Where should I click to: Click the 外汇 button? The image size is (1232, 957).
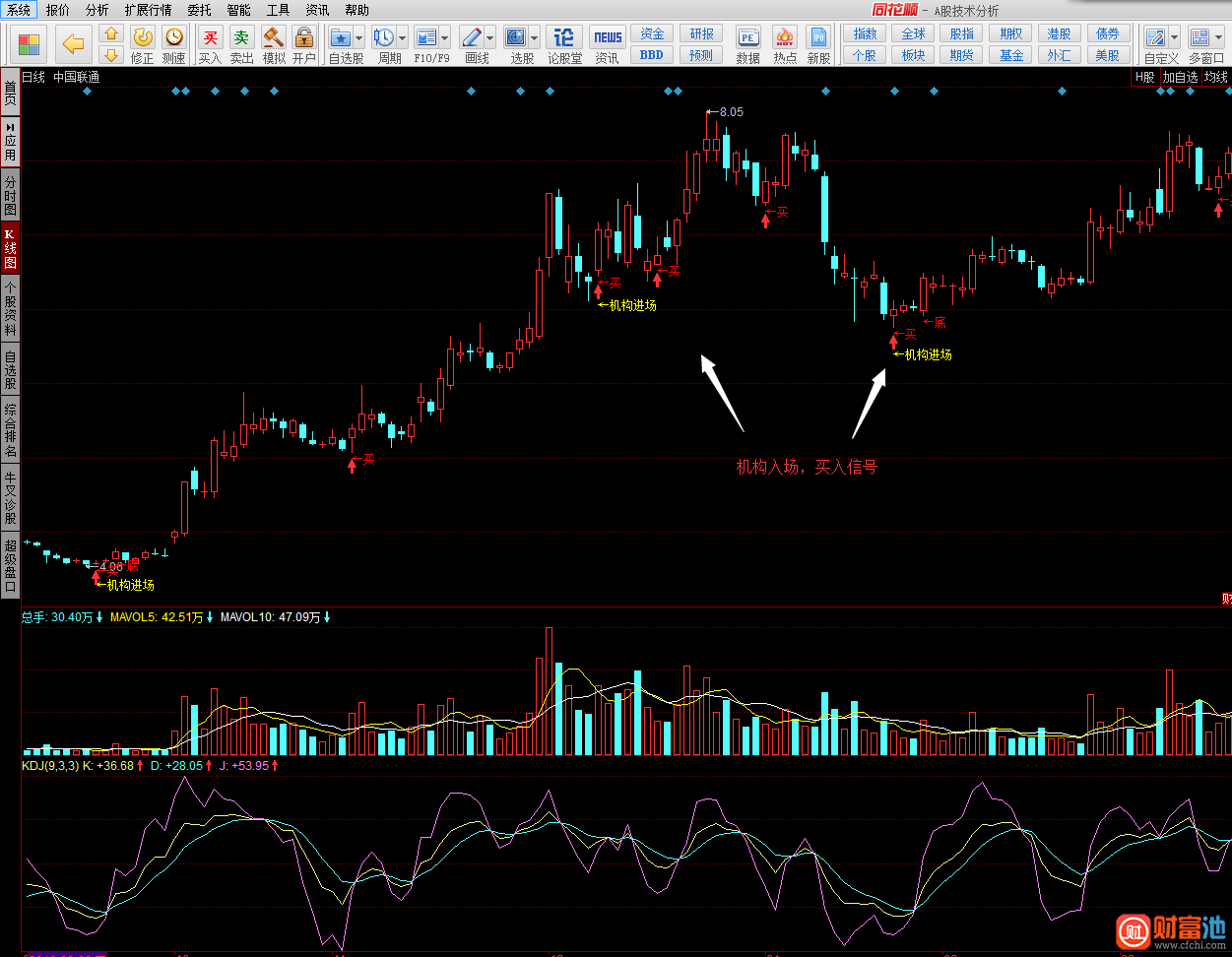1060,55
